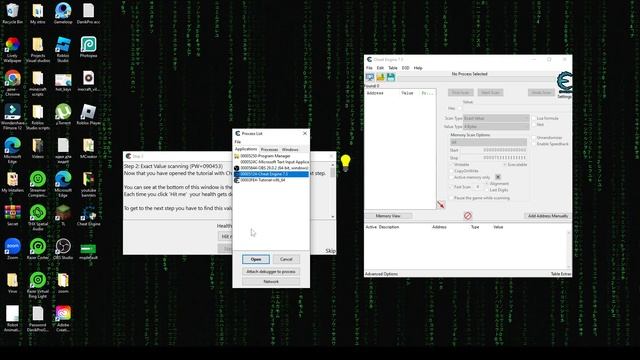Select the Roblox Player desktop shortcut
Screen dimensions: 640x360
pyautogui.click(x=88, y=114)
